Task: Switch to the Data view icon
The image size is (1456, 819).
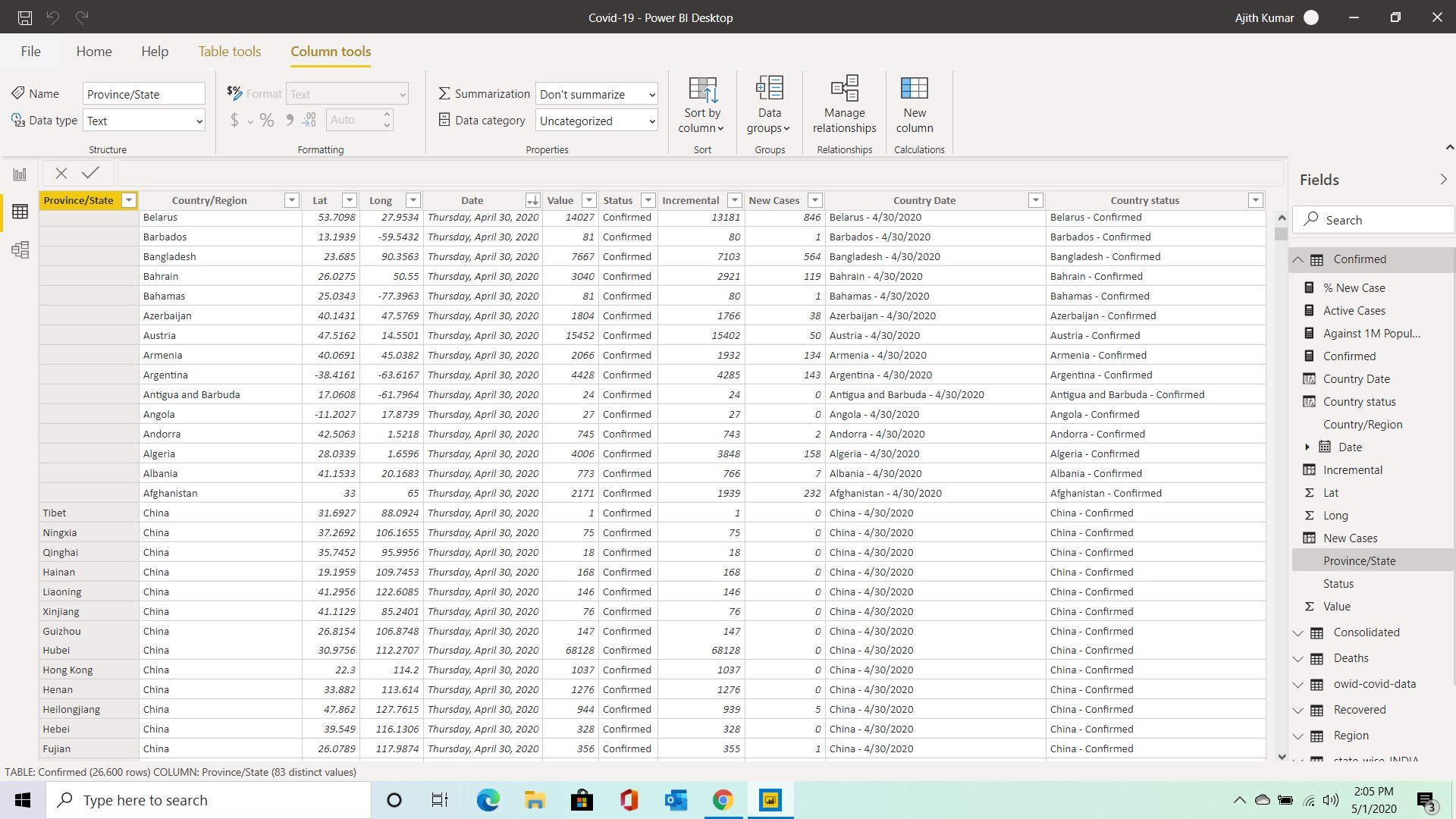Action: (20, 212)
